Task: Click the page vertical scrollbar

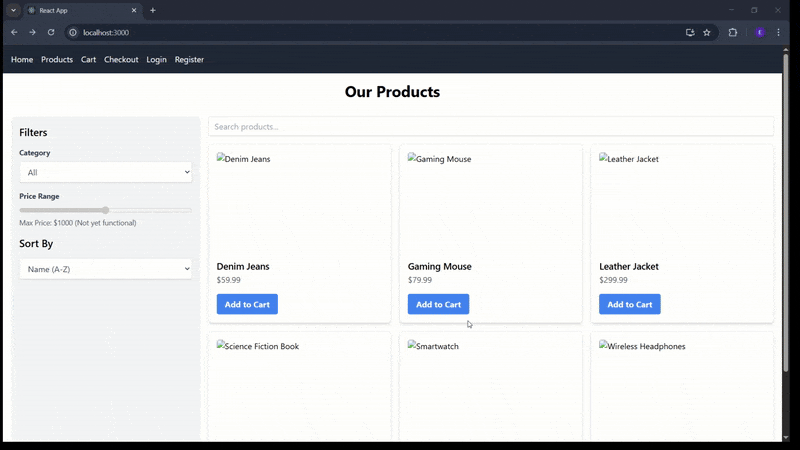Action: click(x=786, y=212)
